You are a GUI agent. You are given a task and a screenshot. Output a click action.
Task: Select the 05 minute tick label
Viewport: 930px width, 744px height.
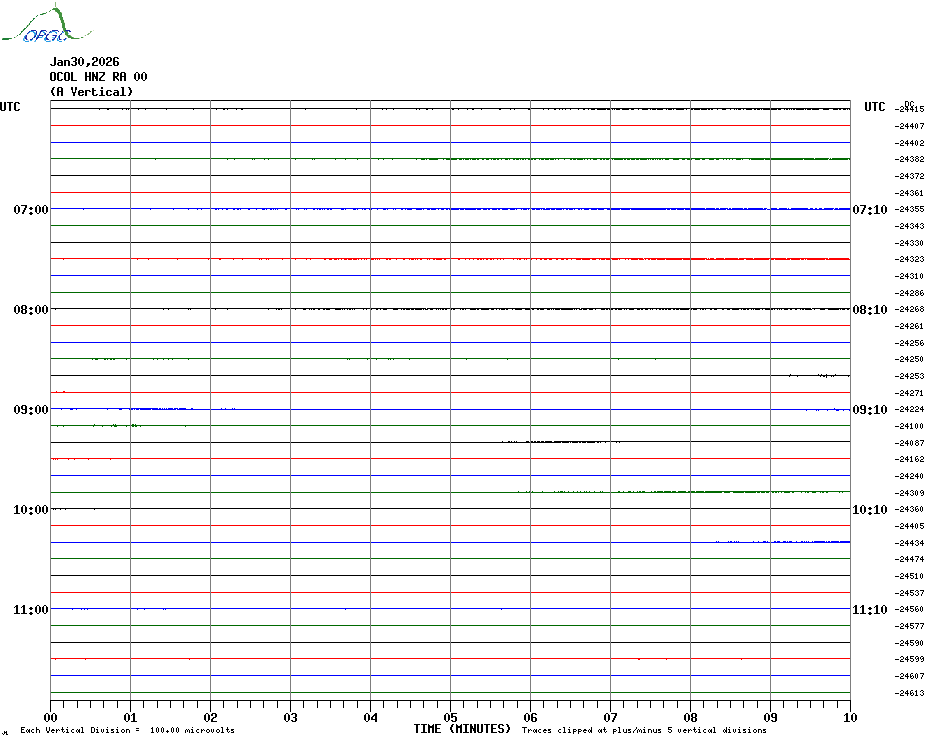tap(450, 717)
